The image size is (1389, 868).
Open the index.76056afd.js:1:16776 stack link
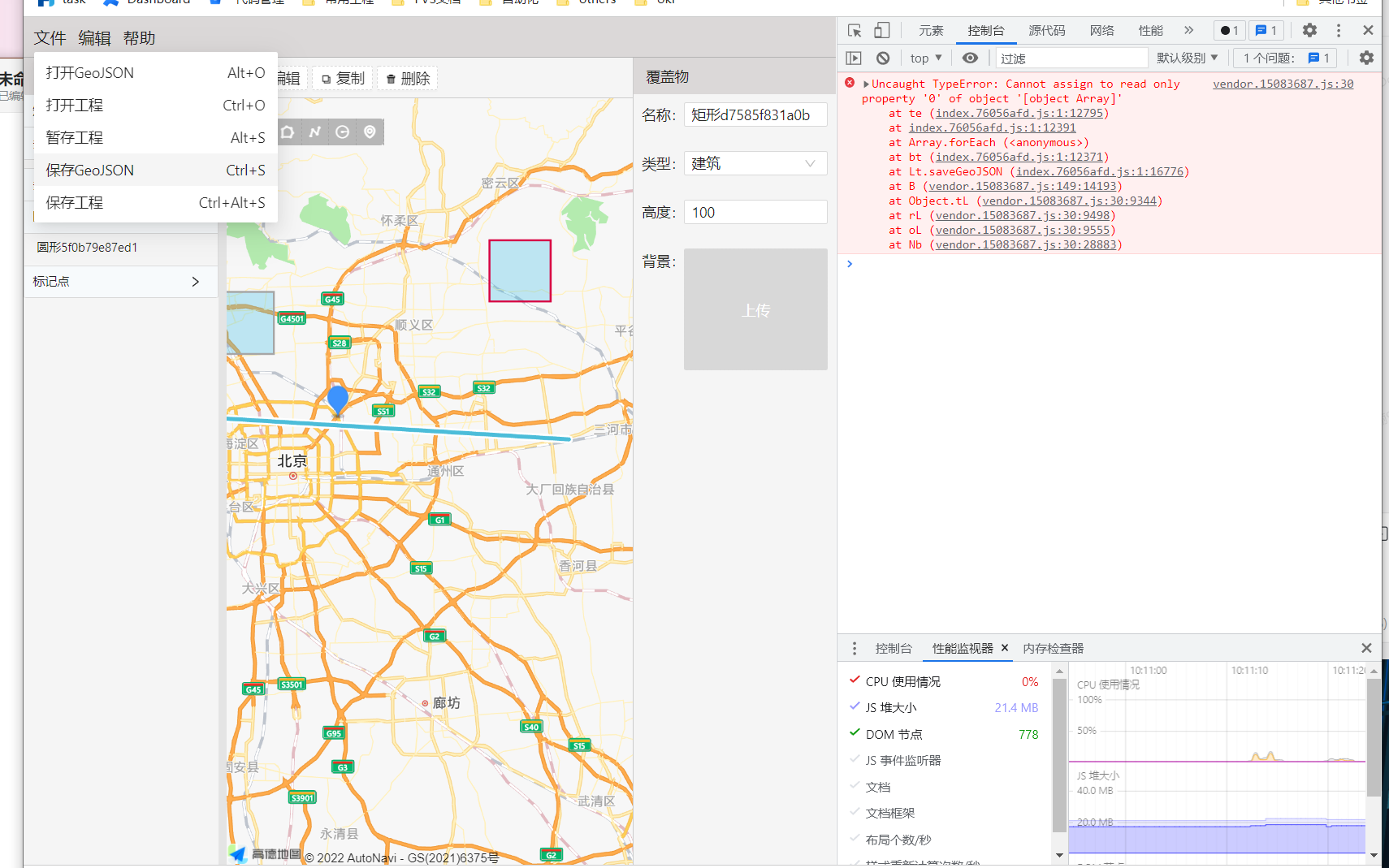pyautogui.click(x=1100, y=171)
